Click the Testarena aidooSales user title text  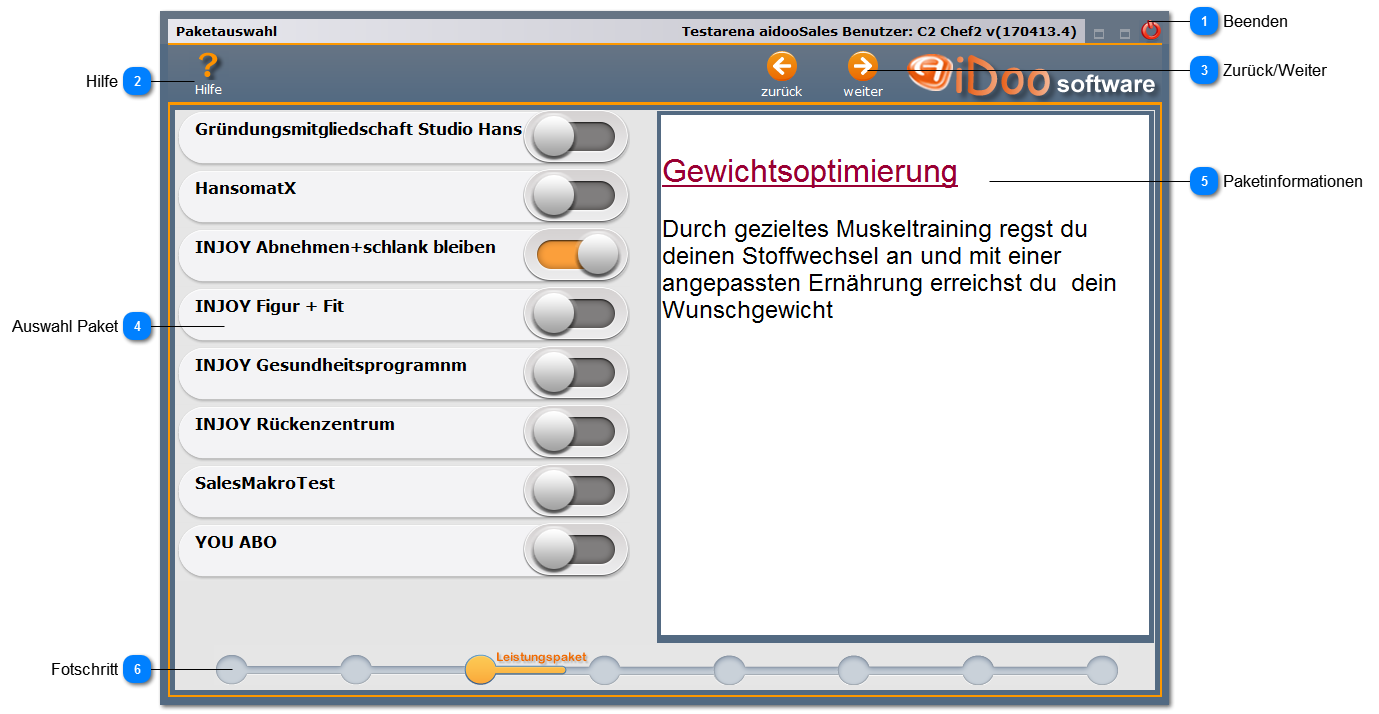(879, 31)
